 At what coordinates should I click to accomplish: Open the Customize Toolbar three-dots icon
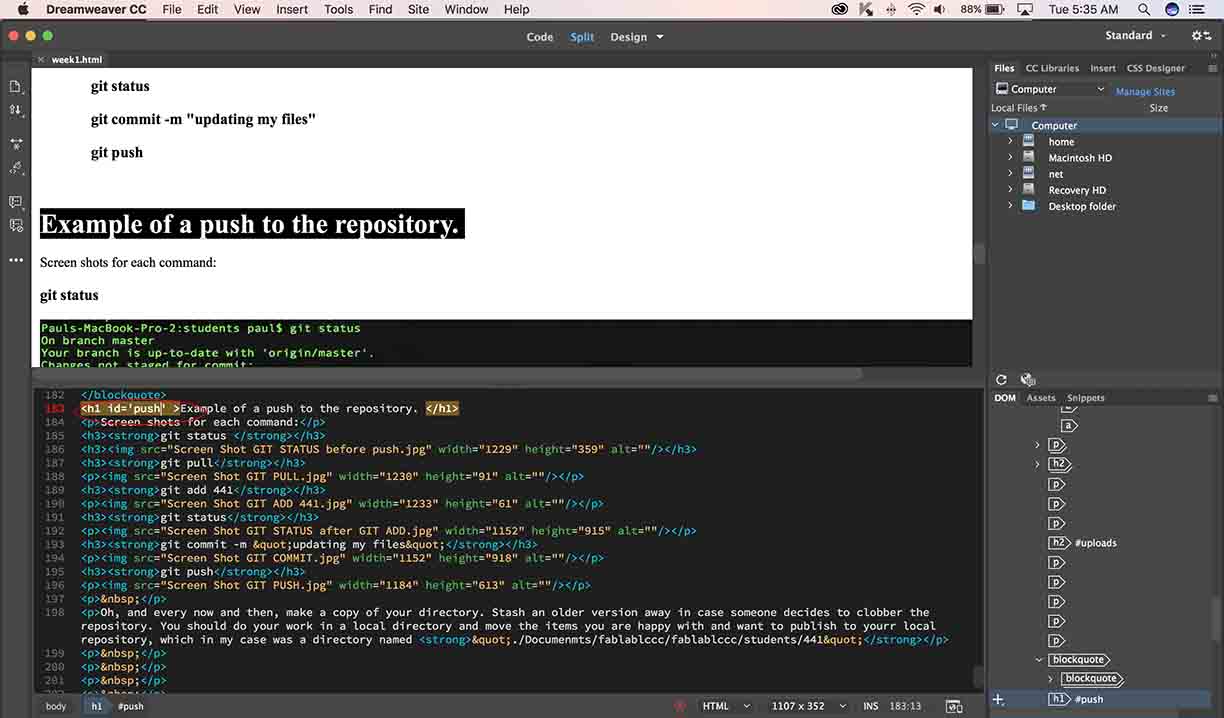tap(16, 260)
